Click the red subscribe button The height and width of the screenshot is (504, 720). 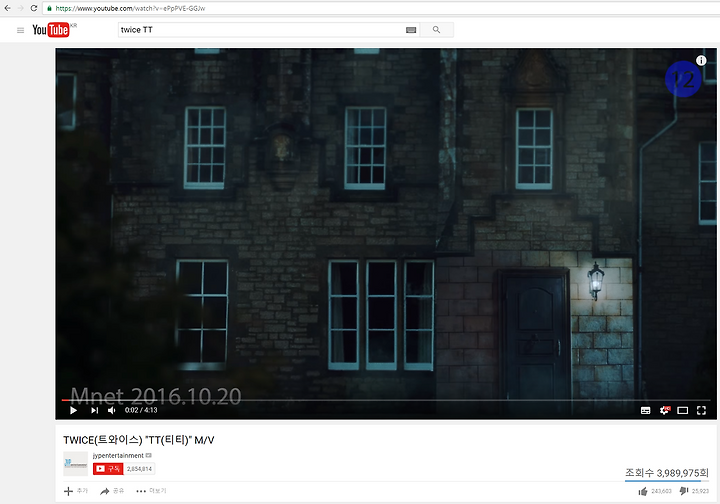(108, 469)
